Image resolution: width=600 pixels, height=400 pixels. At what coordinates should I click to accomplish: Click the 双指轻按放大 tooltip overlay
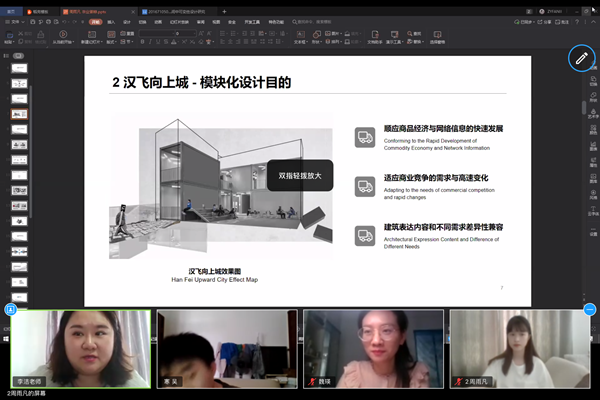[x=299, y=176]
